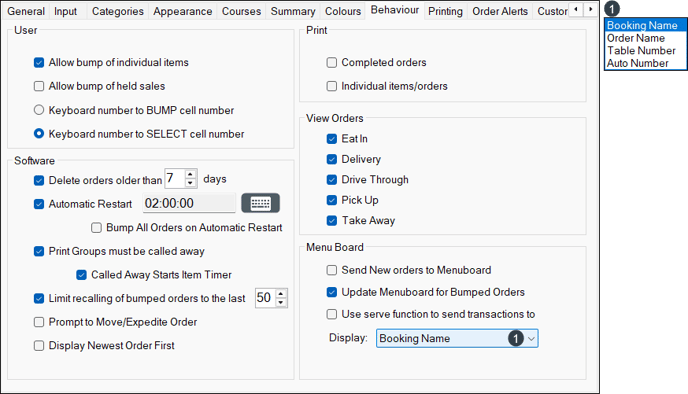The height and width of the screenshot is (394, 688).
Task: Toggle Allow bump of individual items
Action: [x=39, y=63]
